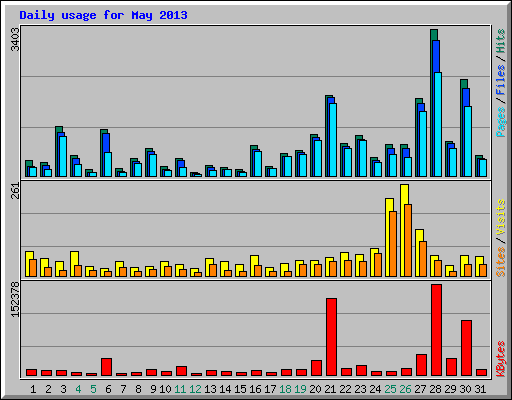This screenshot has width=512, height=400.
Task: Click the 'Hits' legend label
Action: 500,41
